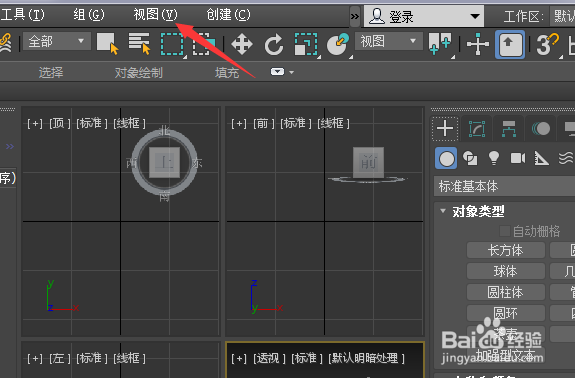Activate the Select and Scale tool

coord(306,44)
